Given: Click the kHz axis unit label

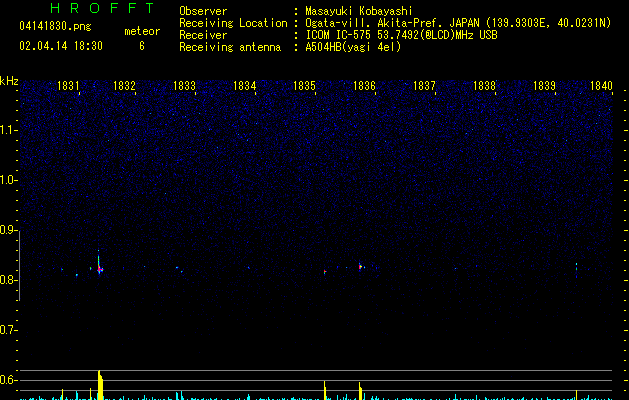Looking at the screenshot, I should click(9, 81).
